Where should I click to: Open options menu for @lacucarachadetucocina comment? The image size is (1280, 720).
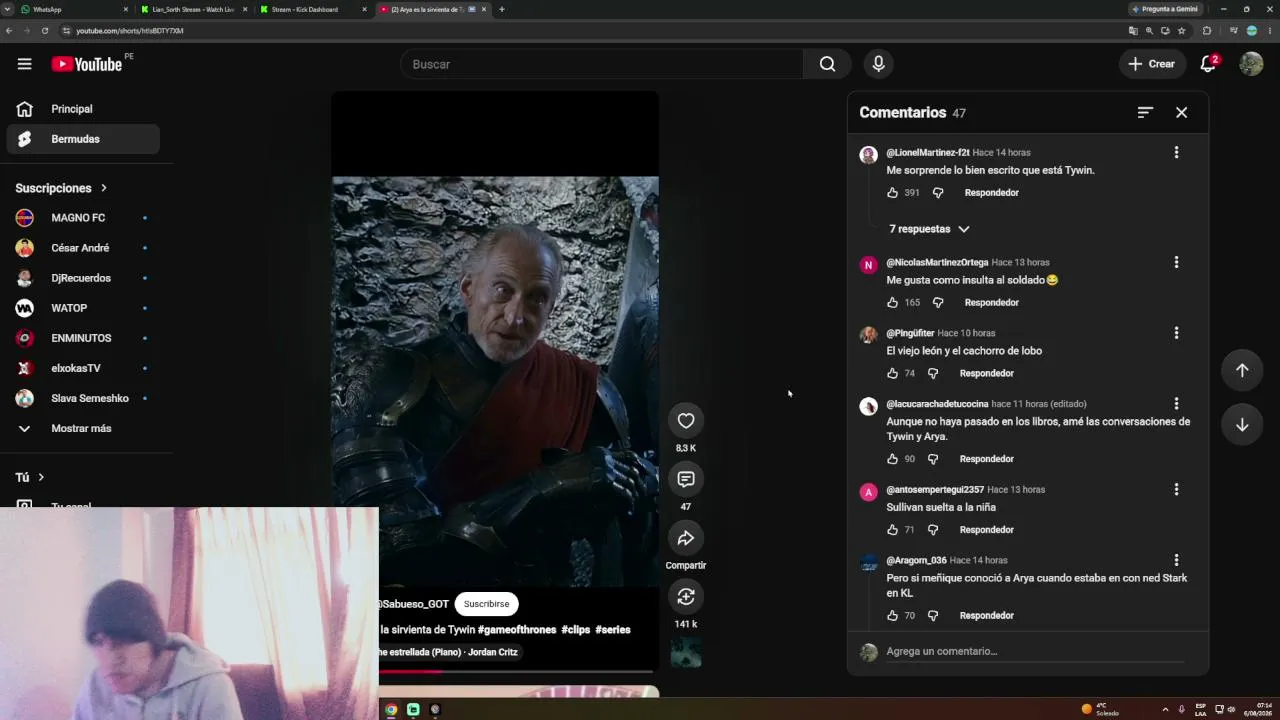(x=1176, y=404)
